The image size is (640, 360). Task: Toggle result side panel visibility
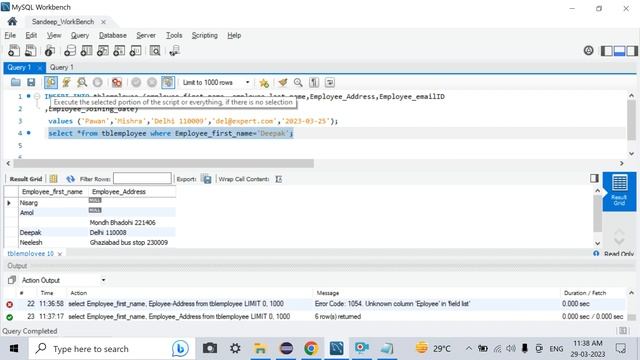(594, 178)
